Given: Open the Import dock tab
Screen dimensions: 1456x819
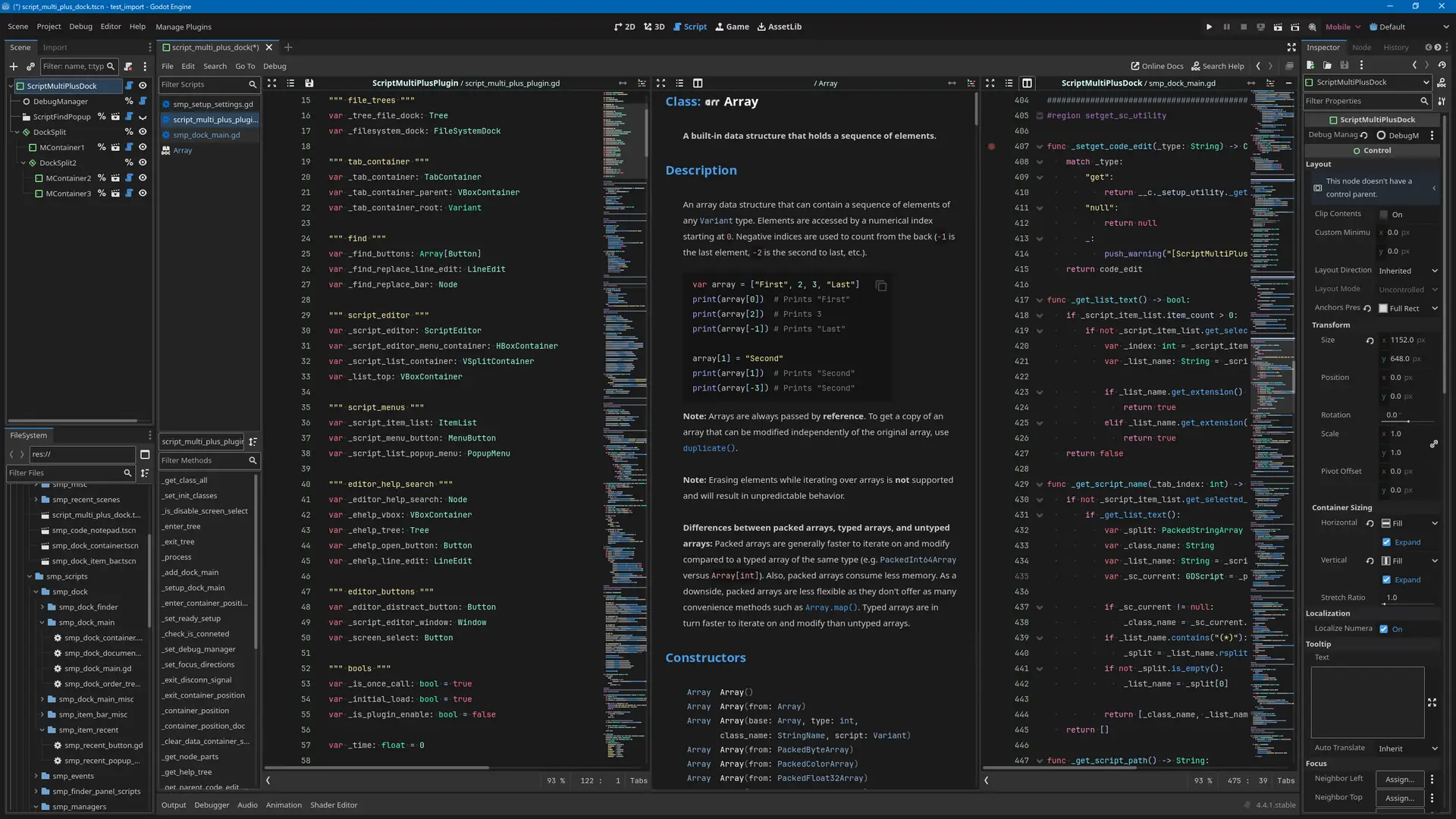Looking at the screenshot, I should coord(55,47).
